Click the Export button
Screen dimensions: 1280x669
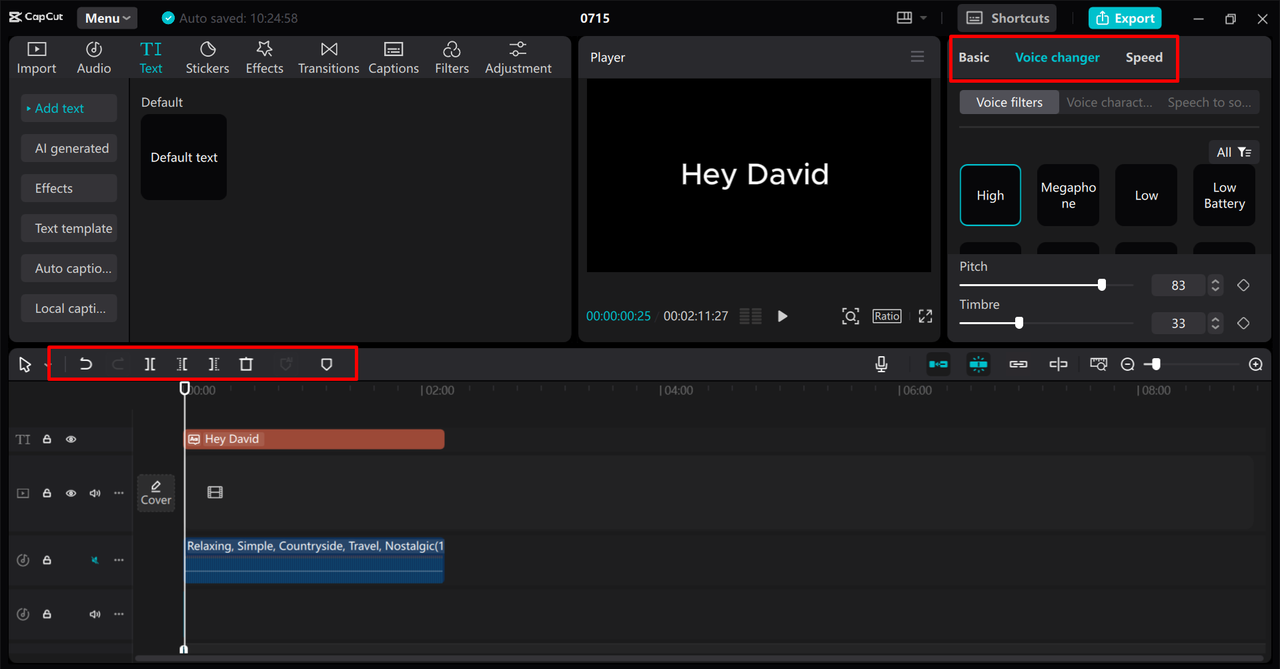(1125, 18)
